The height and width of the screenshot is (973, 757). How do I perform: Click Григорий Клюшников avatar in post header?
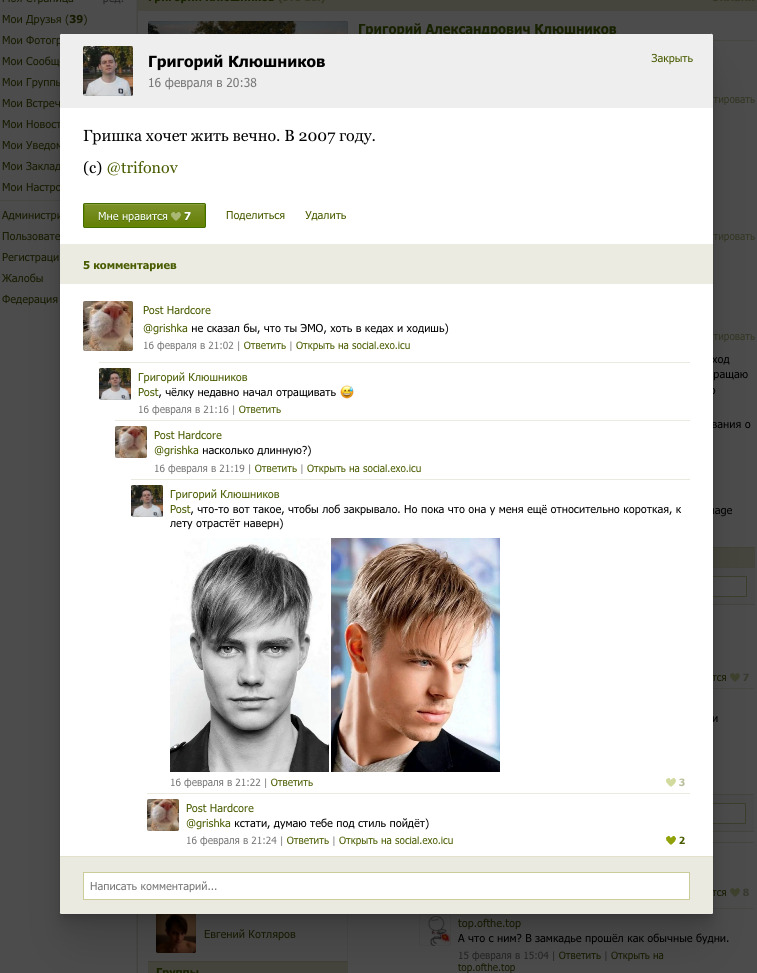point(108,71)
